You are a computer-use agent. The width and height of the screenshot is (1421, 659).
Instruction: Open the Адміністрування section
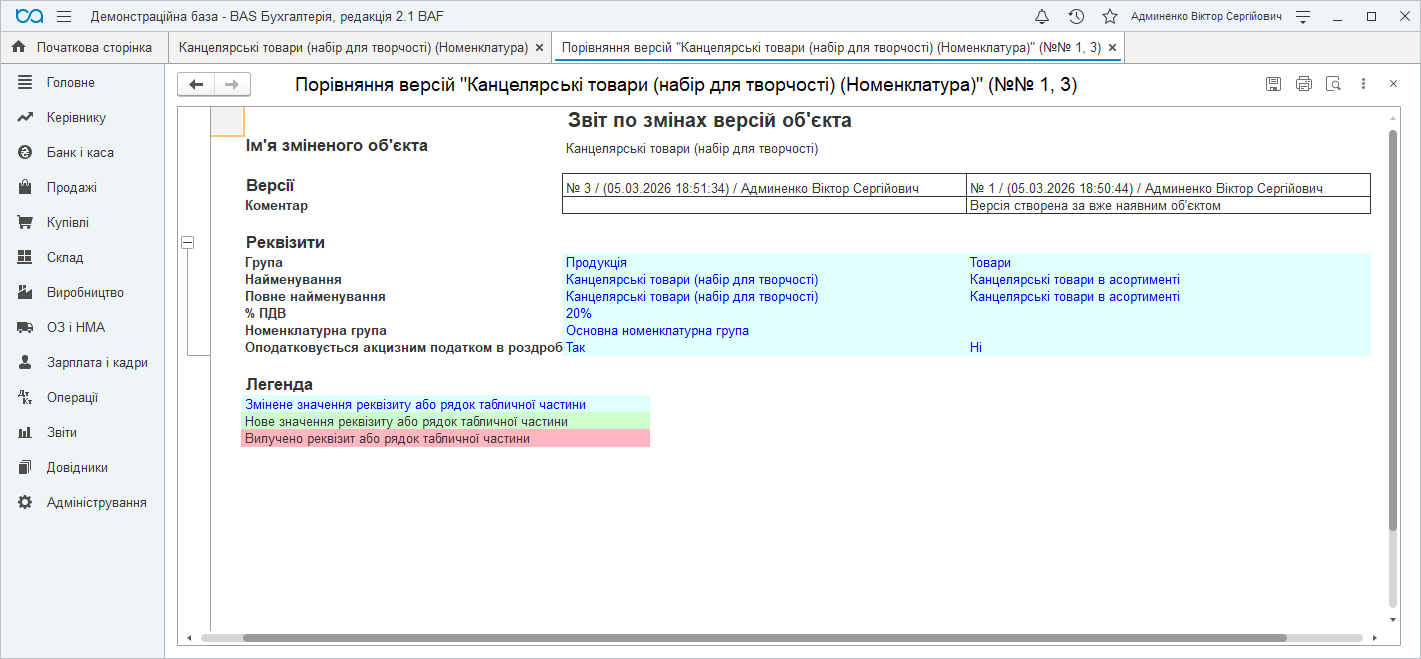[x=96, y=503]
